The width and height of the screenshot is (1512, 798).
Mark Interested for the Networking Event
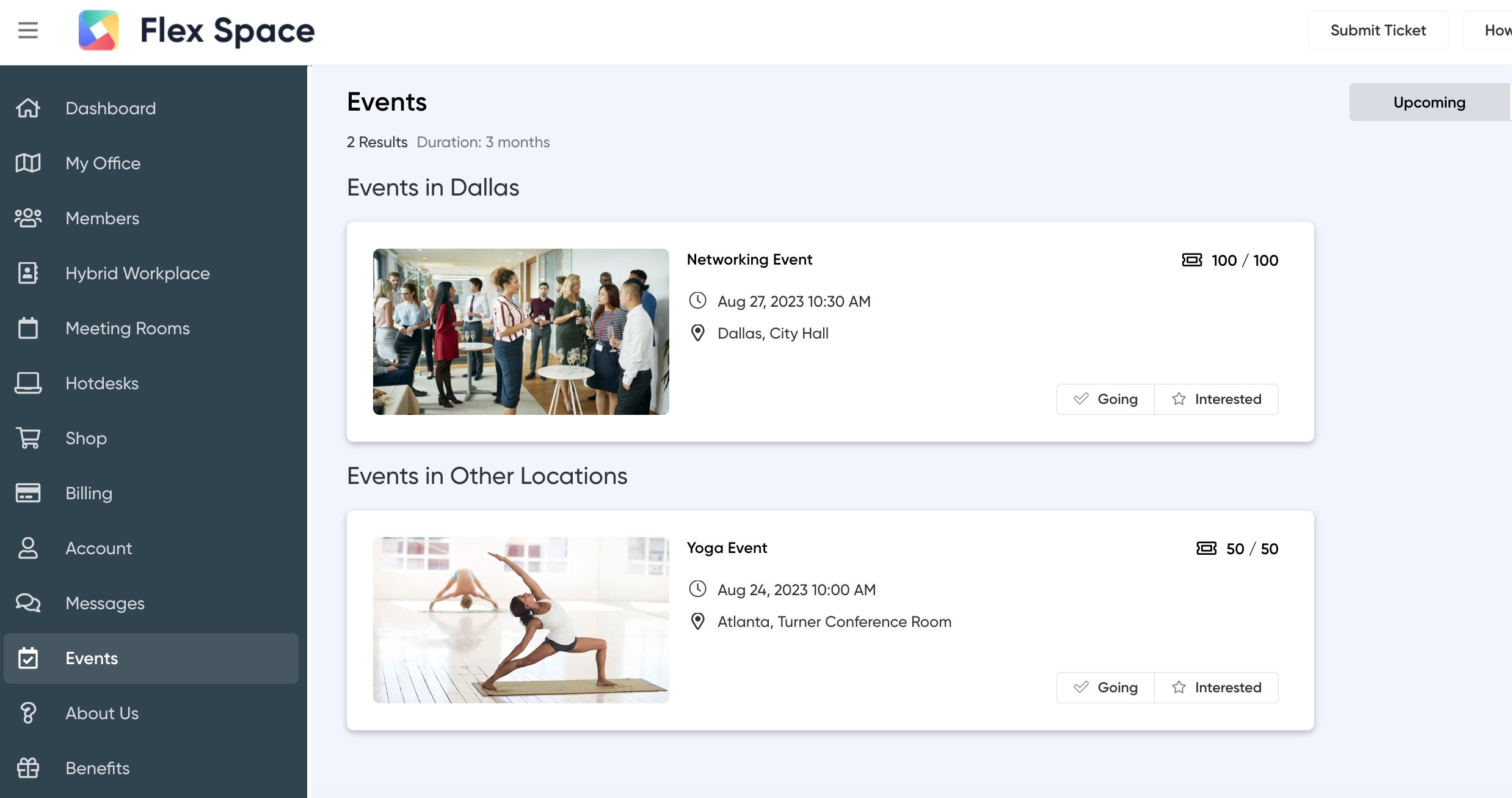1216,399
